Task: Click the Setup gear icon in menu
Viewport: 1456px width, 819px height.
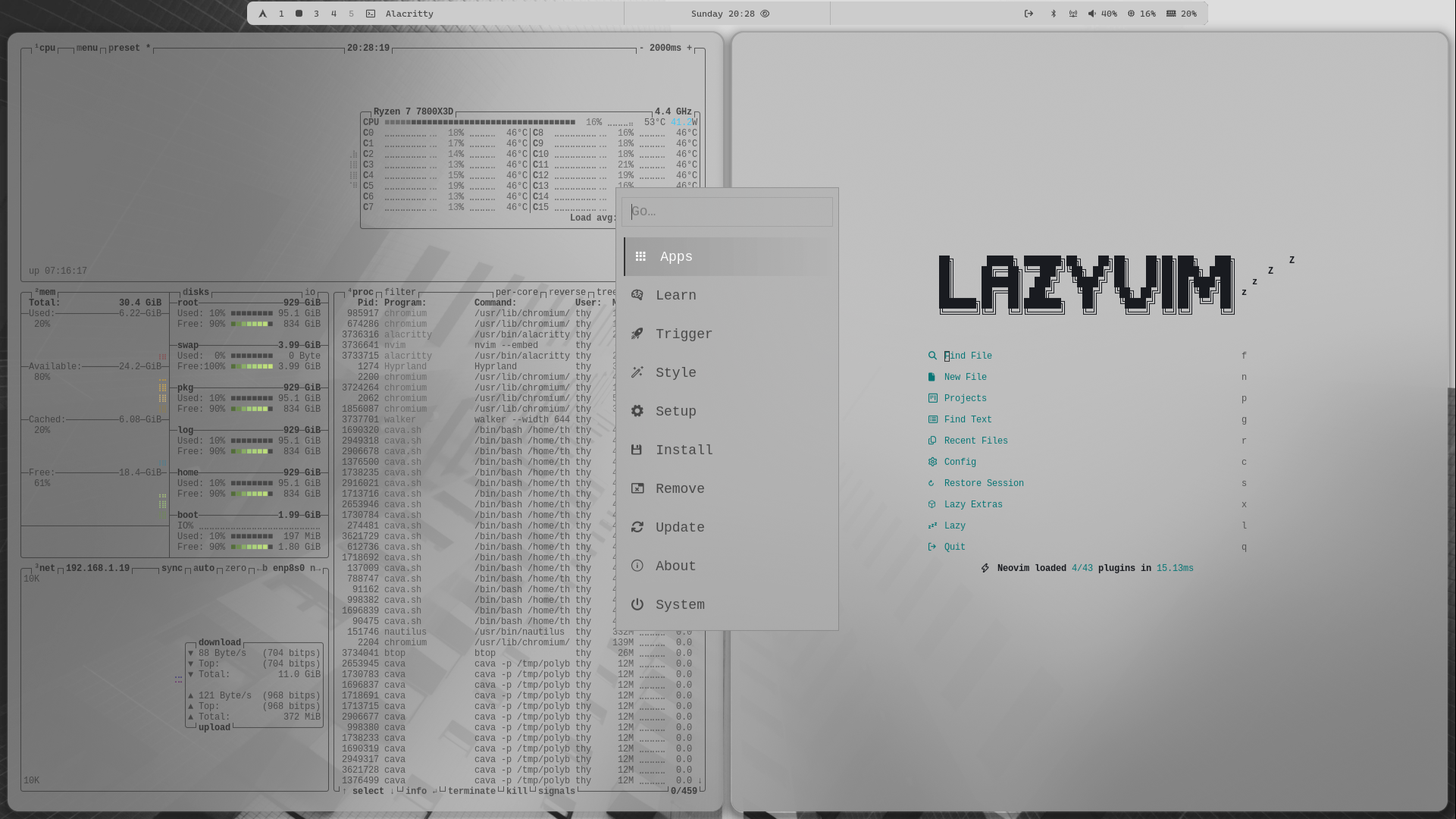Action: pos(637,411)
